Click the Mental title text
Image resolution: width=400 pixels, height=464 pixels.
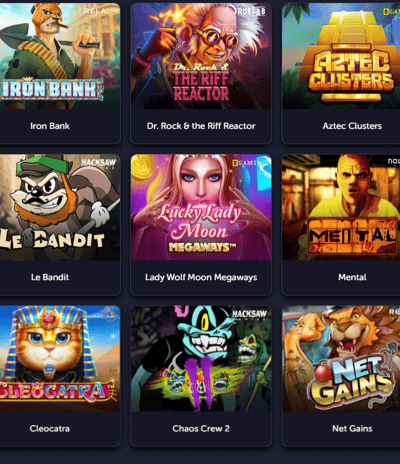tap(352, 277)
